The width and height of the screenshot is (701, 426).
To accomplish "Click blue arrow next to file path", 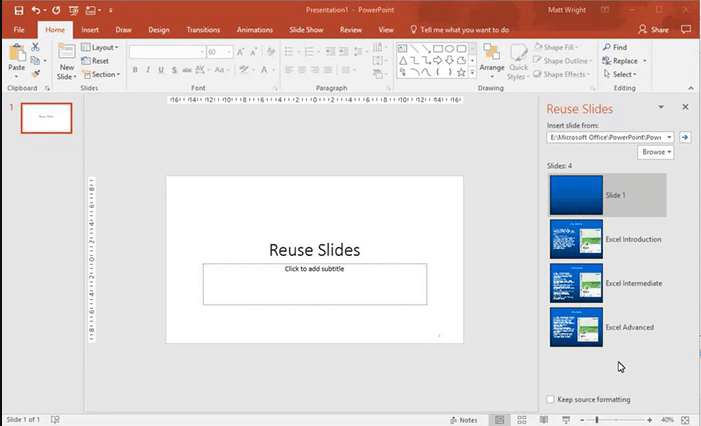I will click(684, 137).
